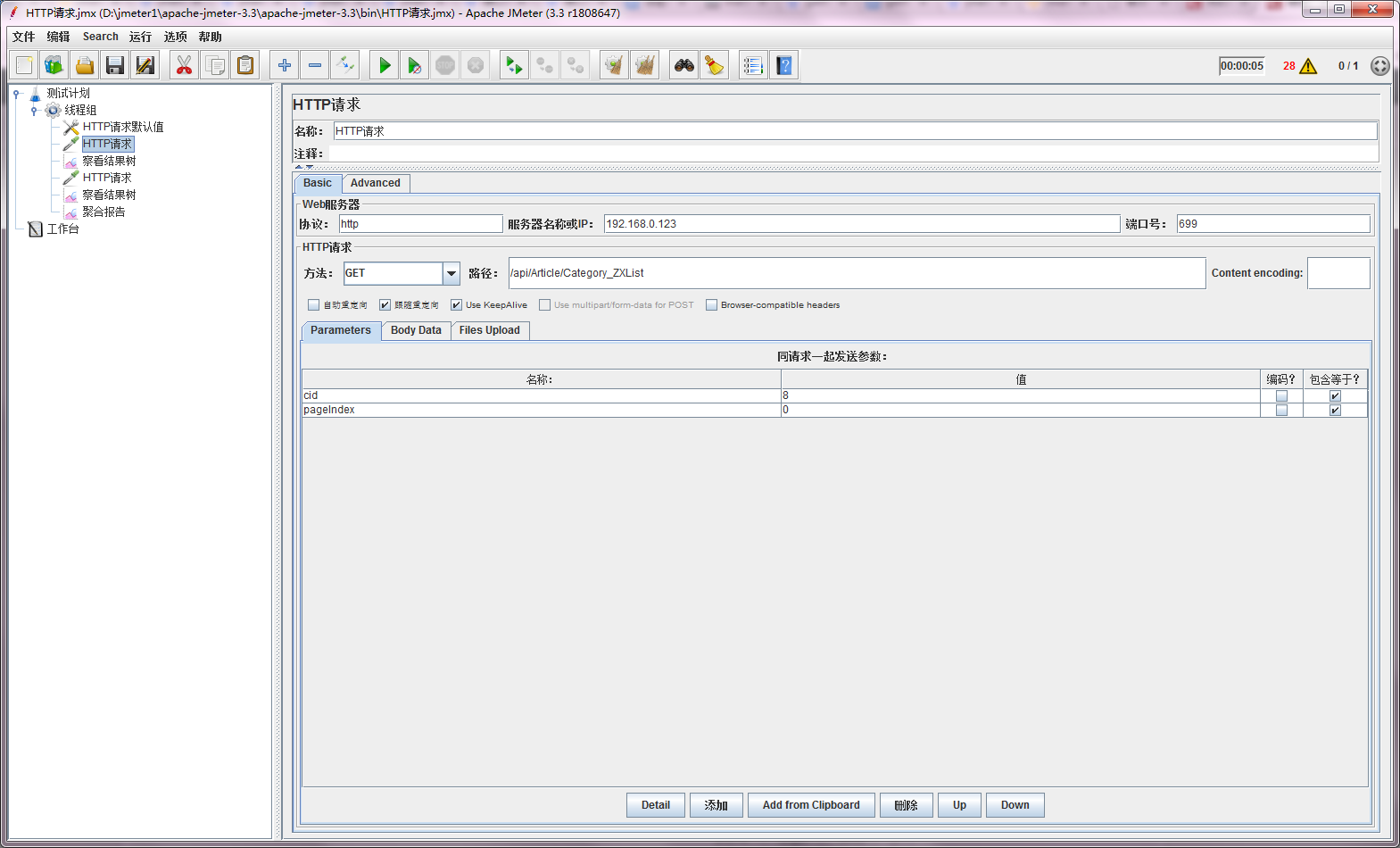Click the Up button

[959, 805]
